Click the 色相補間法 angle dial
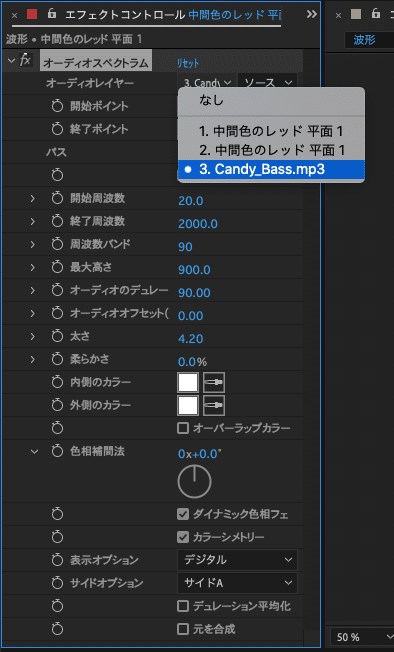 195,482
